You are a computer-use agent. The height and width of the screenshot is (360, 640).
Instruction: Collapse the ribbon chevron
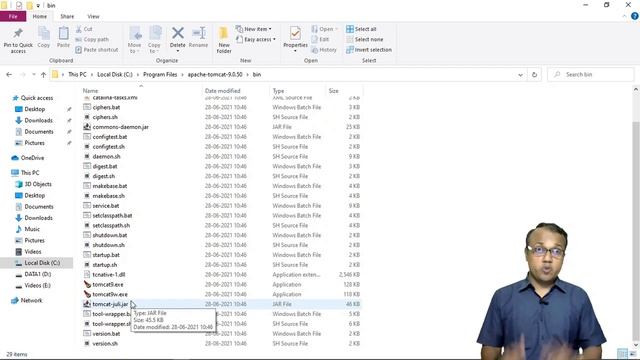tap(624, 16)
